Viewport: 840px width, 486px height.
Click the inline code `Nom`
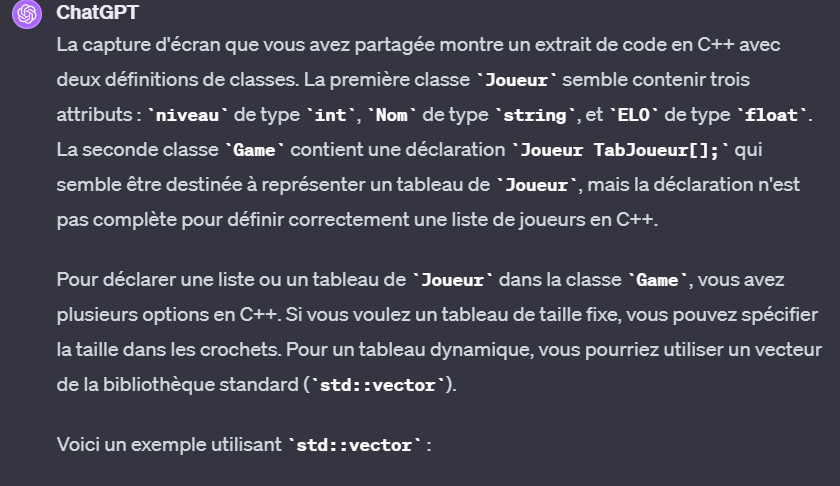[392, 115]
